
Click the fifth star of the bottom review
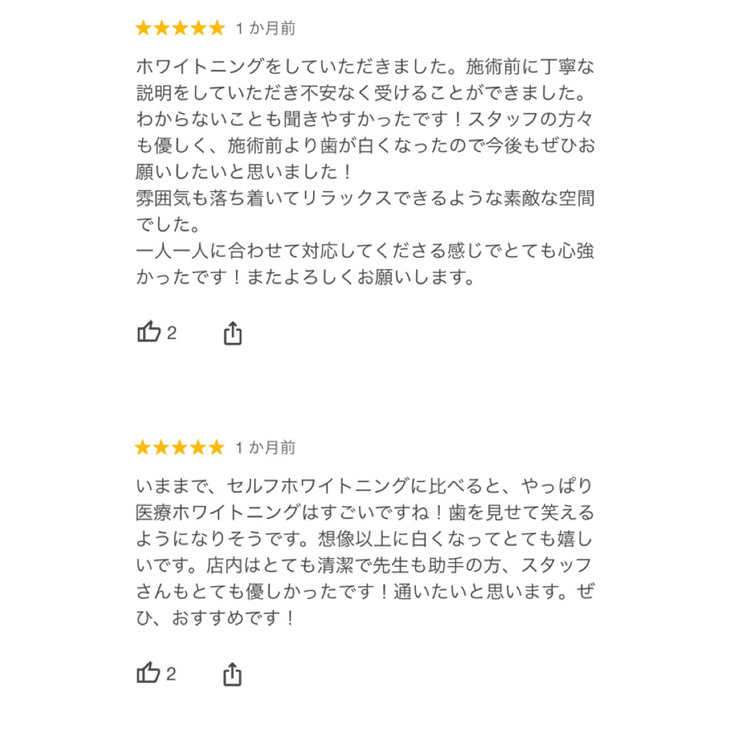click(217, 447)
